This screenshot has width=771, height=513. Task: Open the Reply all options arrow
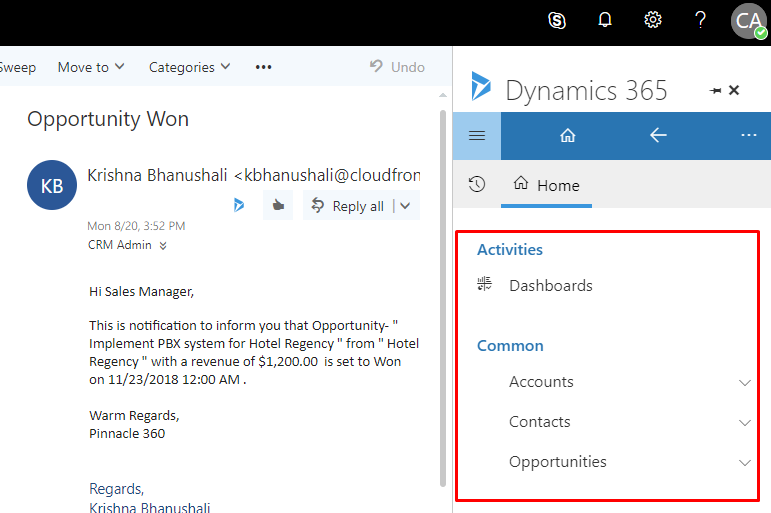tap(405, 206)
